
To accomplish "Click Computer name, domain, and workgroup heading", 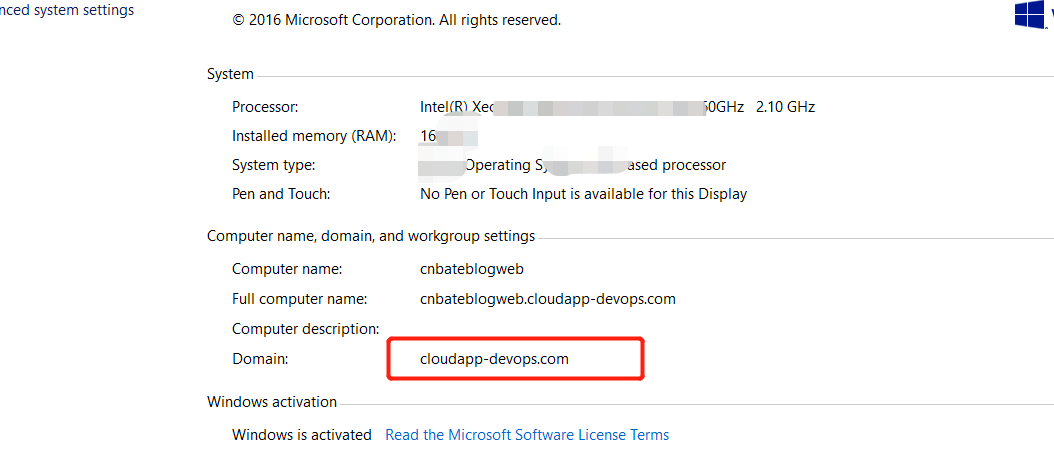I will click(x=371, y=236).
